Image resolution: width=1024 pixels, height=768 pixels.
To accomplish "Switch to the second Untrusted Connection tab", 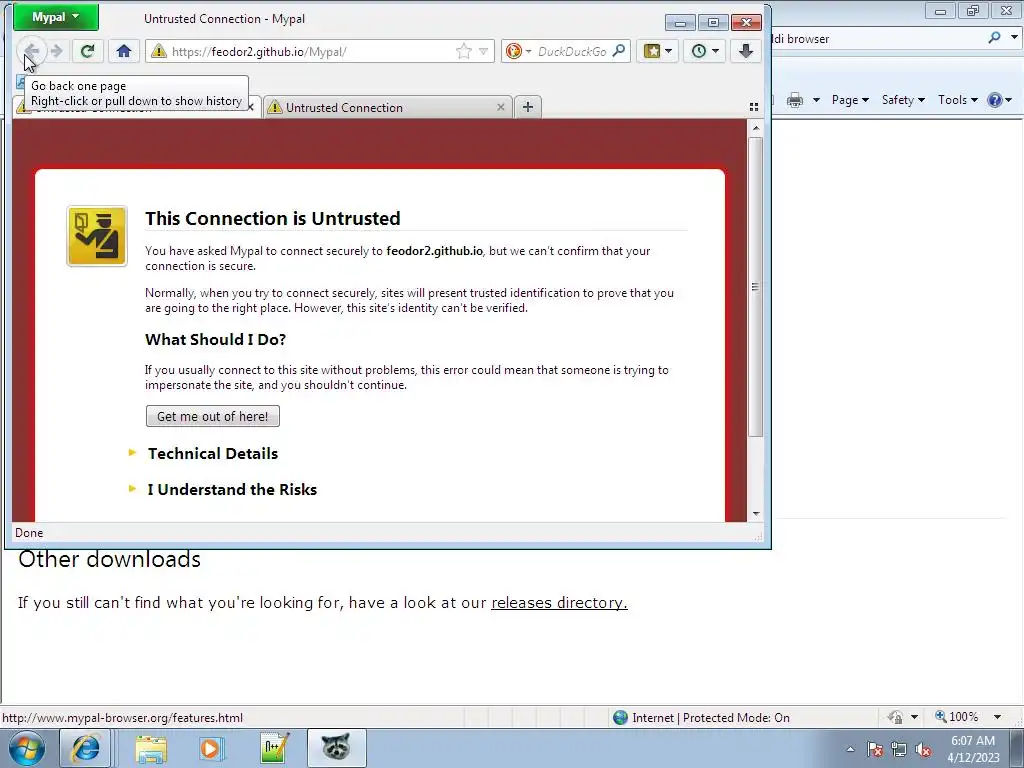I will pyautogui.click(x=389, y=108).
